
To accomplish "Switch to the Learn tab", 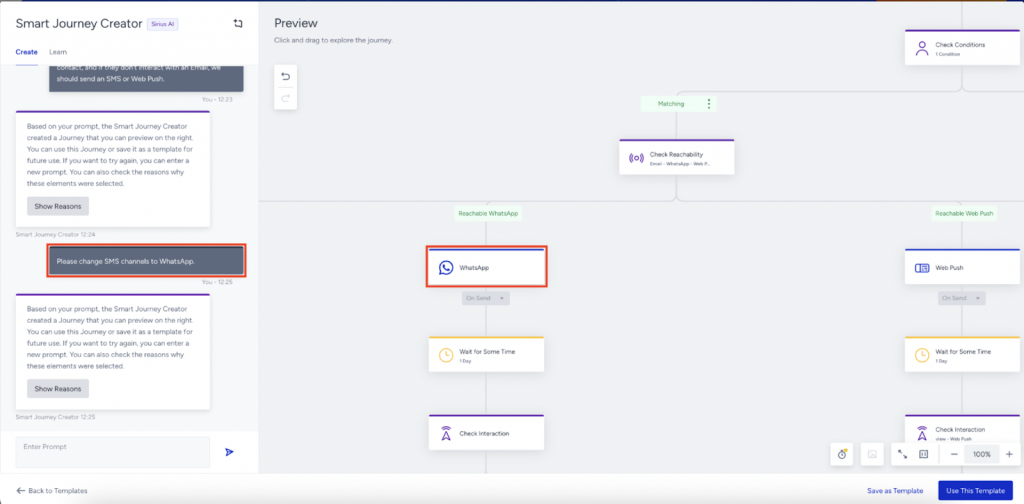I will coord(58,51).
